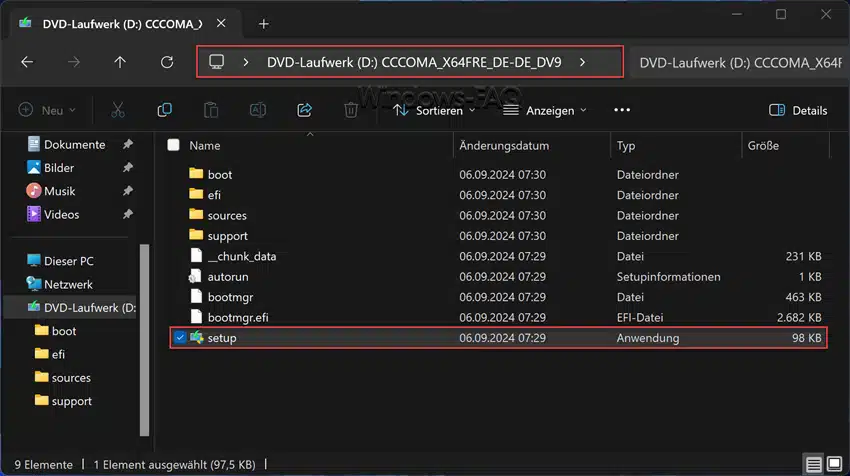Go back with the left arrow button
The height and width of the screenshot is (476, 850).
click(x=27, y=62)
